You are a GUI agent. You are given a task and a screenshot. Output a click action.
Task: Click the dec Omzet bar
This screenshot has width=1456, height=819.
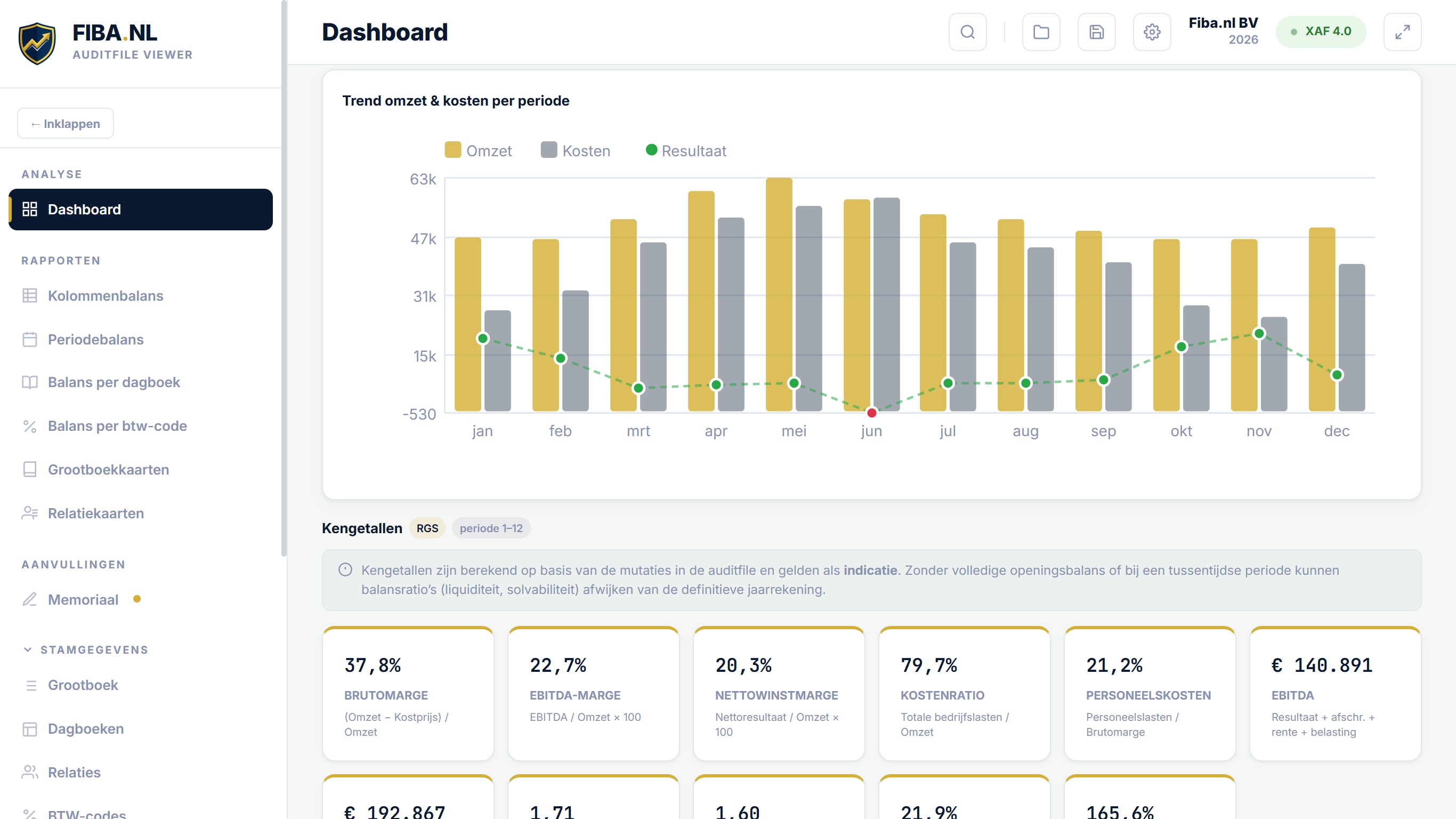coord(1322,319)
